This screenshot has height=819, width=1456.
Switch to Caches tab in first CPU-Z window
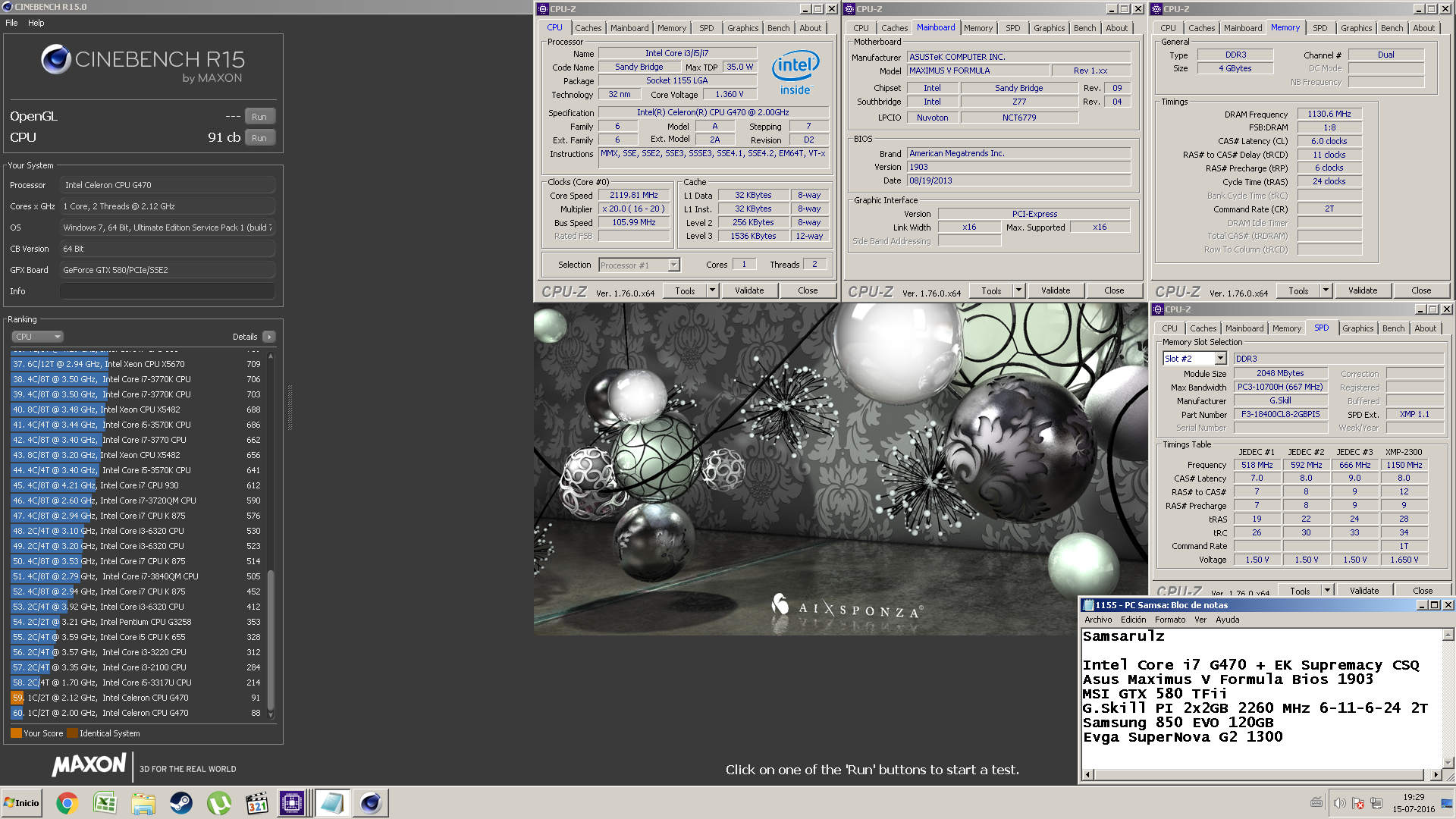[588, 28]
